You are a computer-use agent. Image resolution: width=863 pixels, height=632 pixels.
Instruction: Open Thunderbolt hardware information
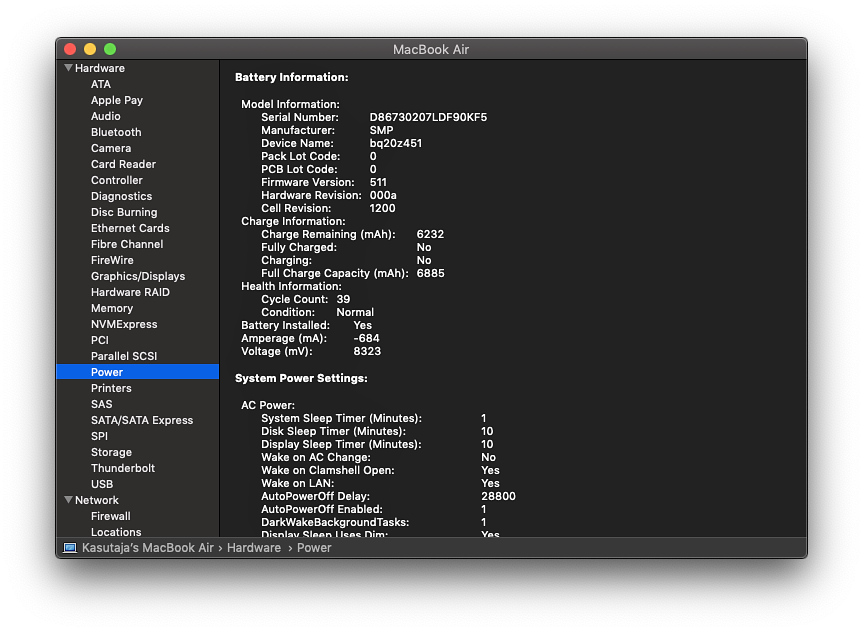coord(125,468)
